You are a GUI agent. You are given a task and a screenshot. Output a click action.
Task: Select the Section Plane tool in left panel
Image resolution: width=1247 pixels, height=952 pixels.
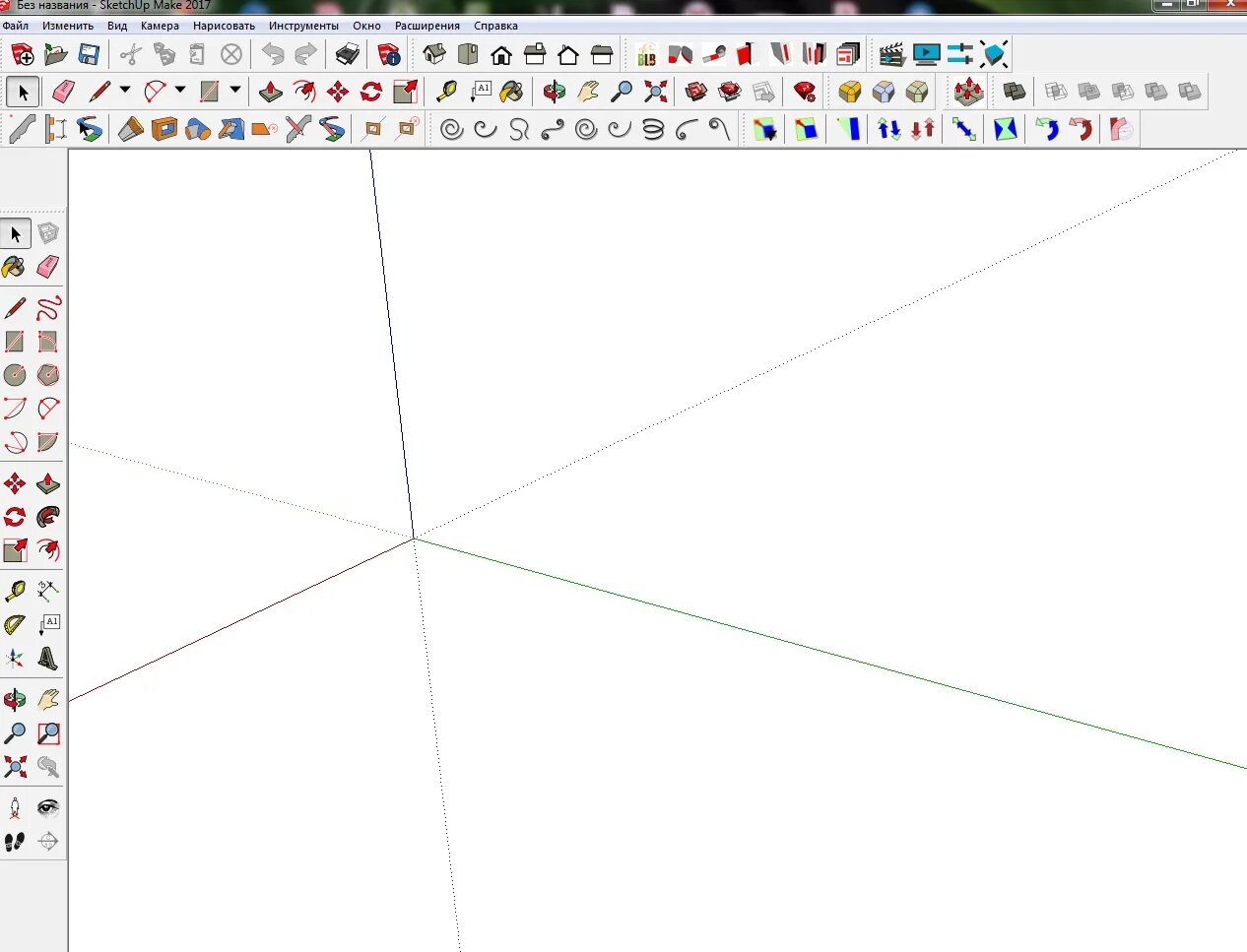pos(48,842)
